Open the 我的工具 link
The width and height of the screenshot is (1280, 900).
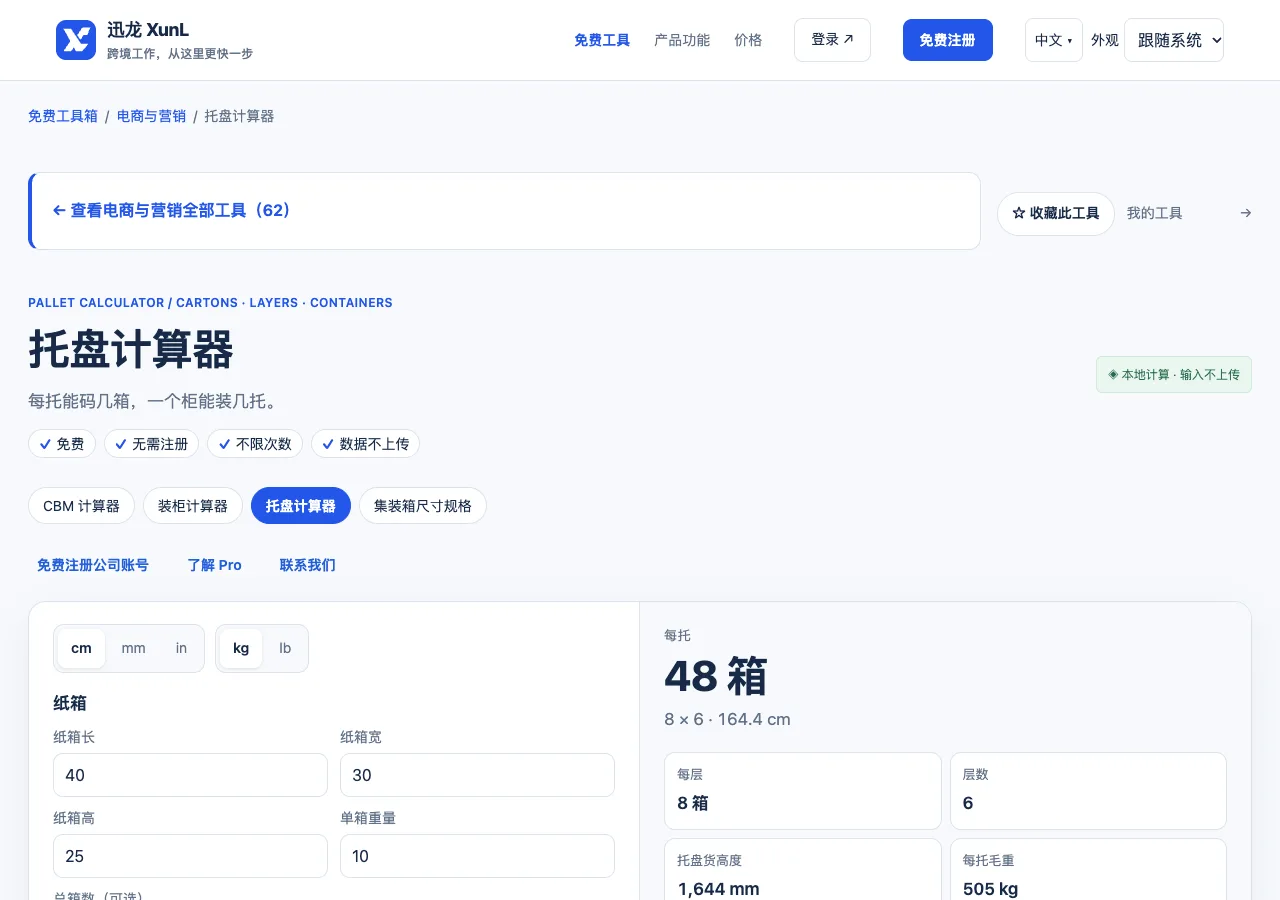1155,213
